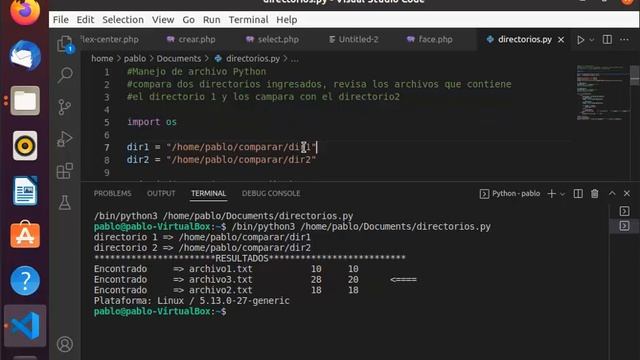Click the pablo breadcrumb segment
Viewport: 640px width, 360px height.
(x=135, y=59)
